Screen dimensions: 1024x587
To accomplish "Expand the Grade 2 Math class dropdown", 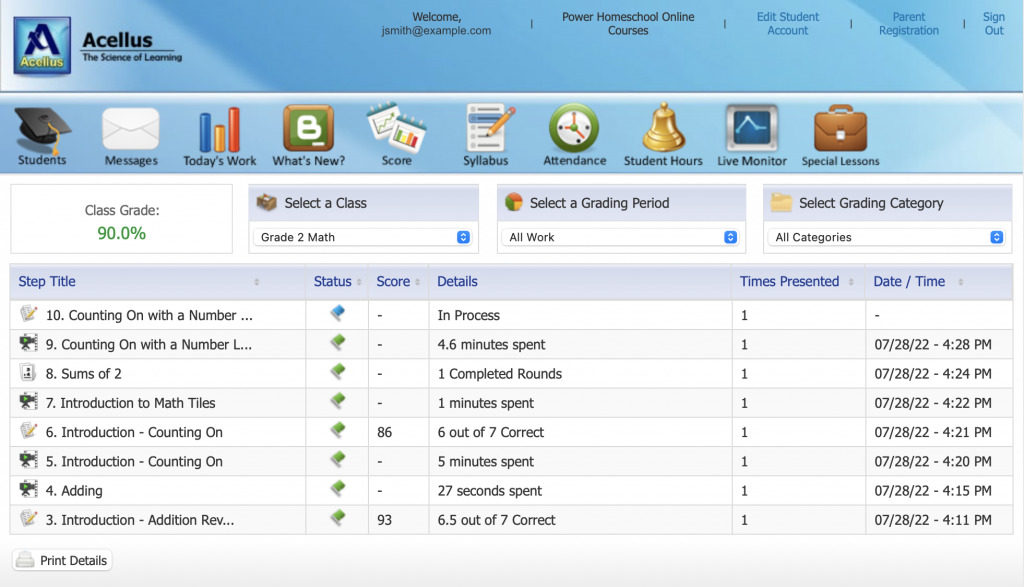I will [x=364, y=238].
